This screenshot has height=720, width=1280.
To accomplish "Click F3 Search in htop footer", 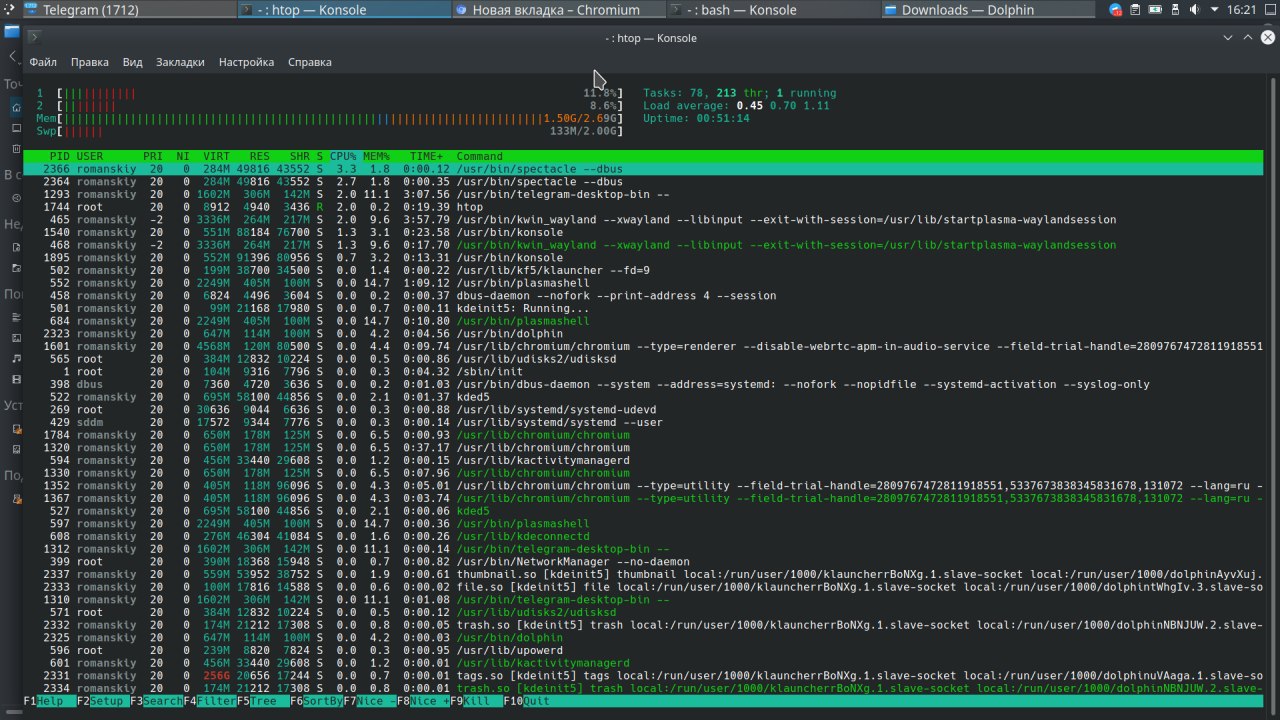I will 157,701.
